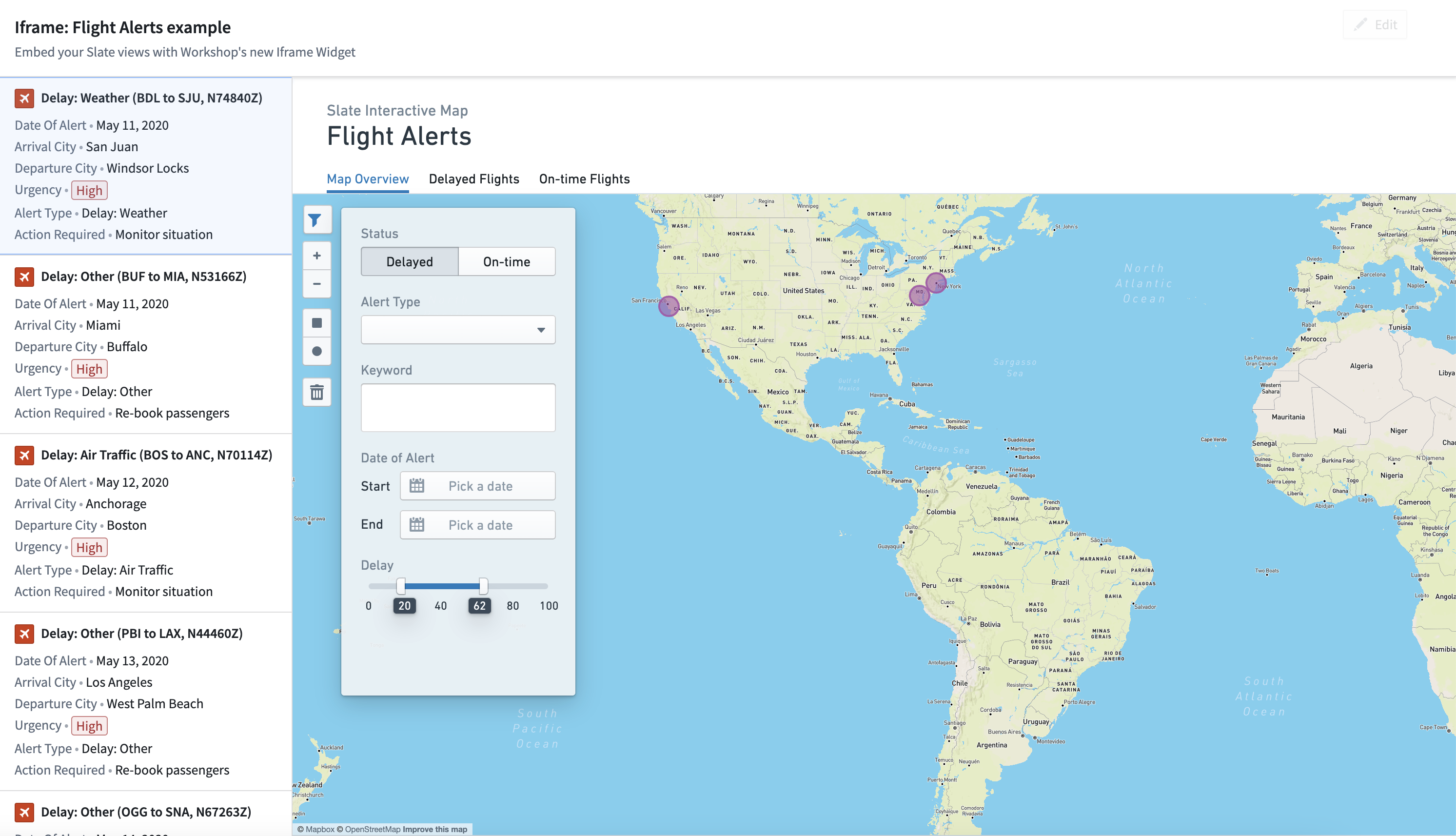Click the trash delete icon on map
1456x836 pixels.
tap(317, 392)
